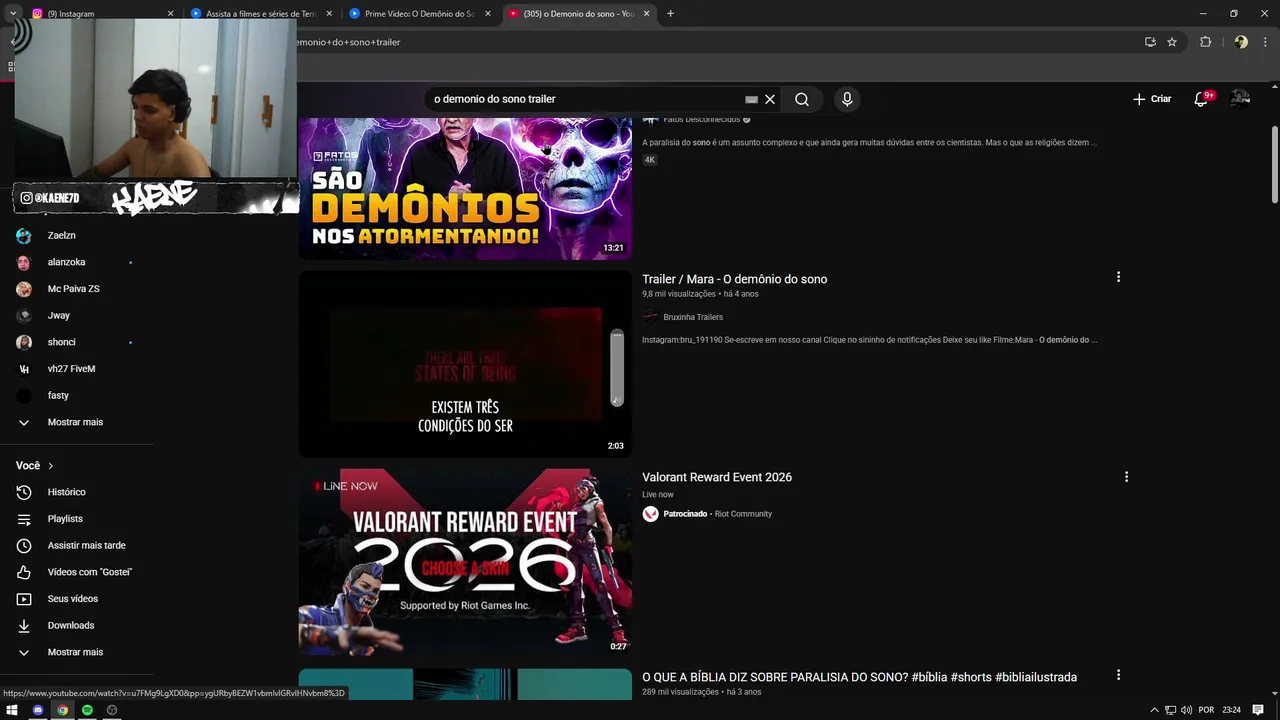Viewport: 1280px width, 720px height.
Task: Open the on-screen keyboard icon in search box
Action: pos(751,99)
